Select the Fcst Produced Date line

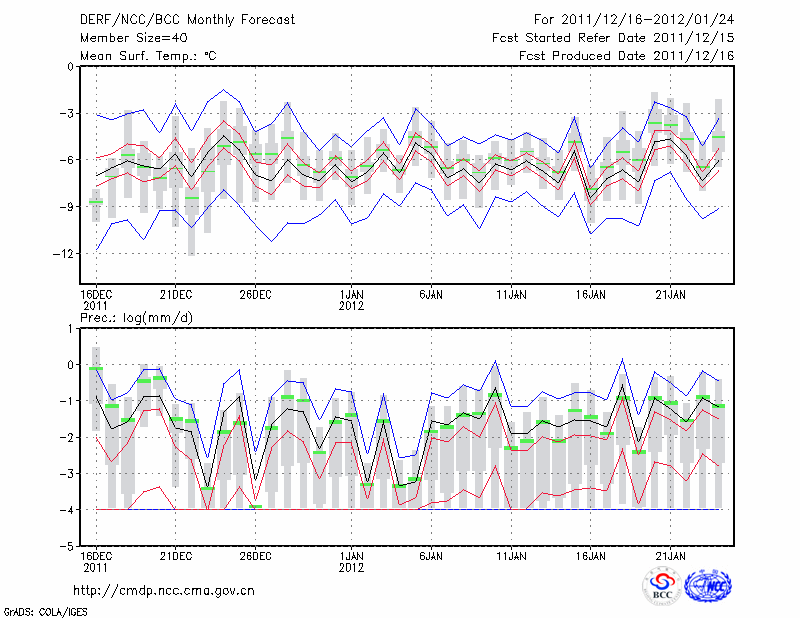[x=627, y=56]
